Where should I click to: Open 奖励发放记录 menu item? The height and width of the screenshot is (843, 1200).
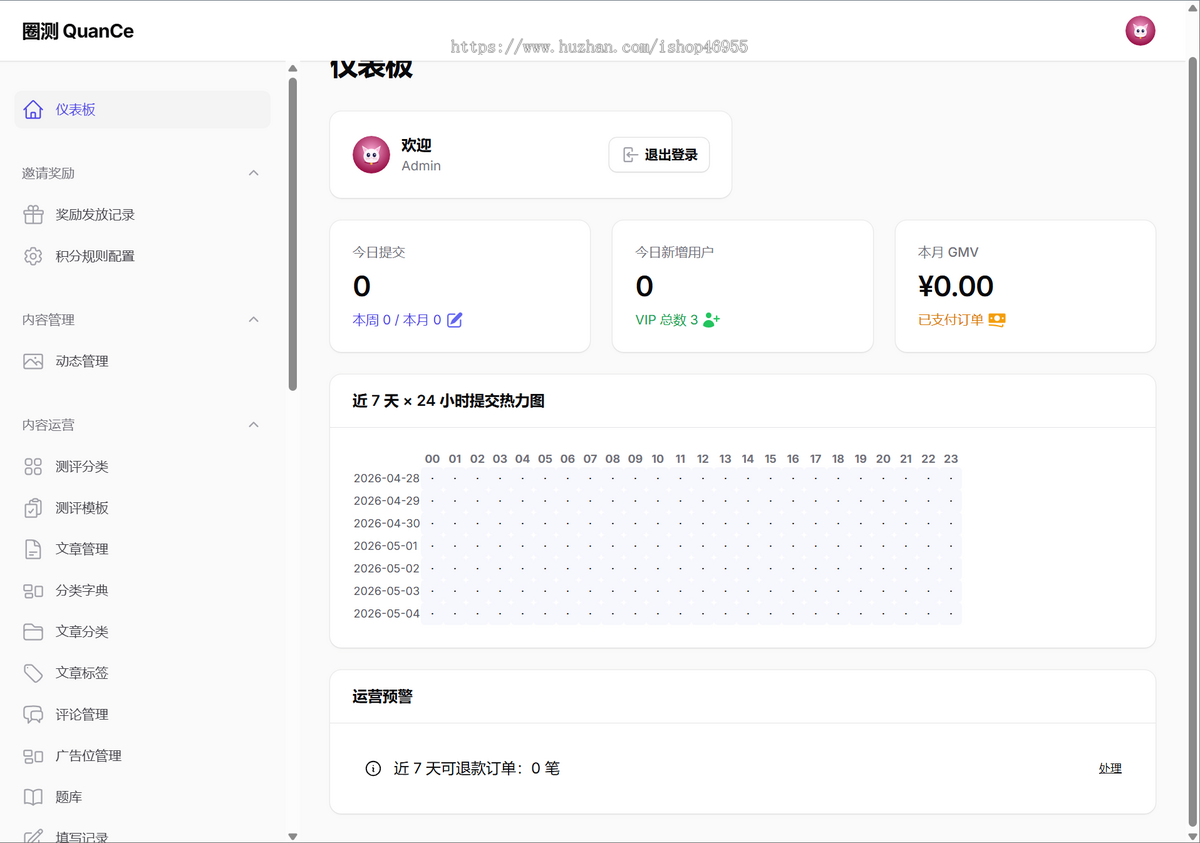pos(142,215)
